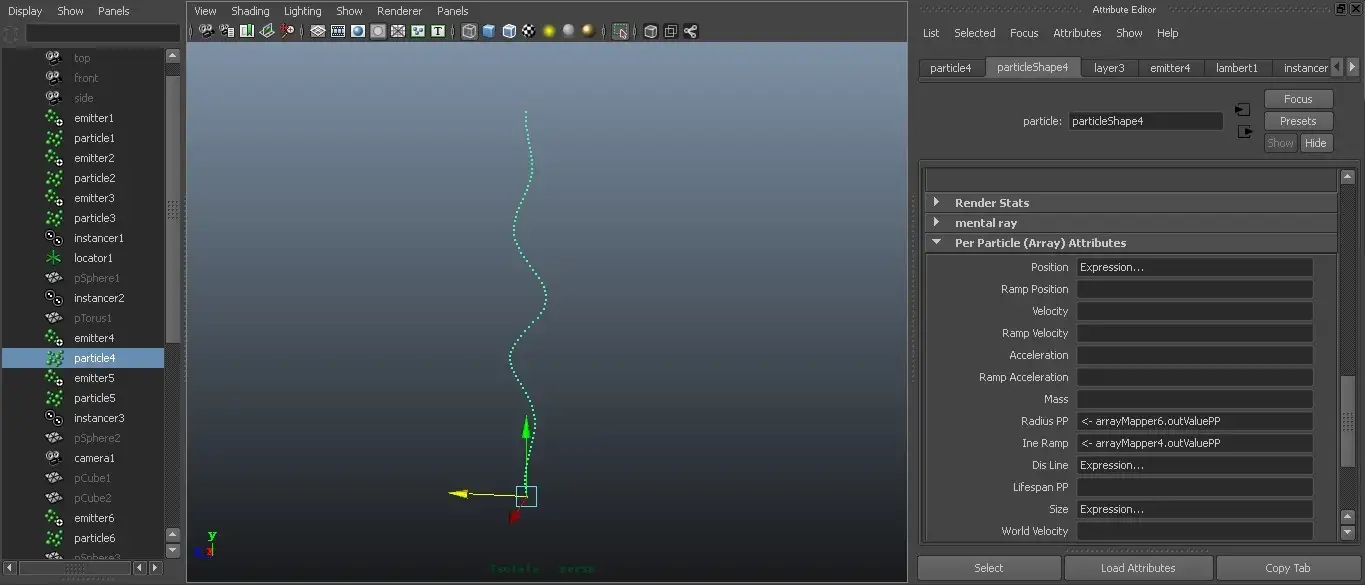Click the 2D Pan/Zoom icon
The image size is (1365, 585).
click(287, 31)
